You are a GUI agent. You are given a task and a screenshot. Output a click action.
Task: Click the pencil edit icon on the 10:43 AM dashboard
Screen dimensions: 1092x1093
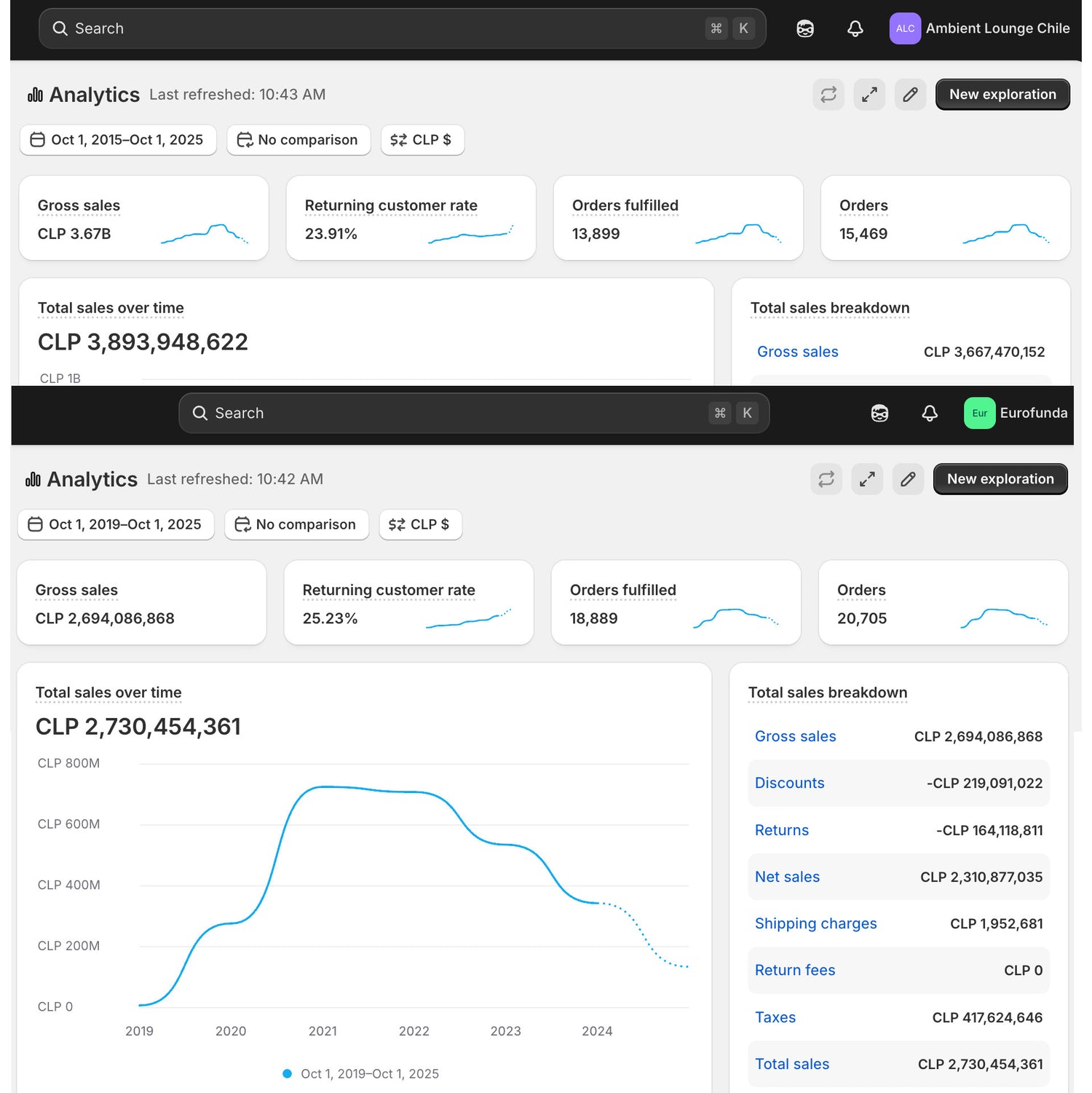(x=909, y=95)
